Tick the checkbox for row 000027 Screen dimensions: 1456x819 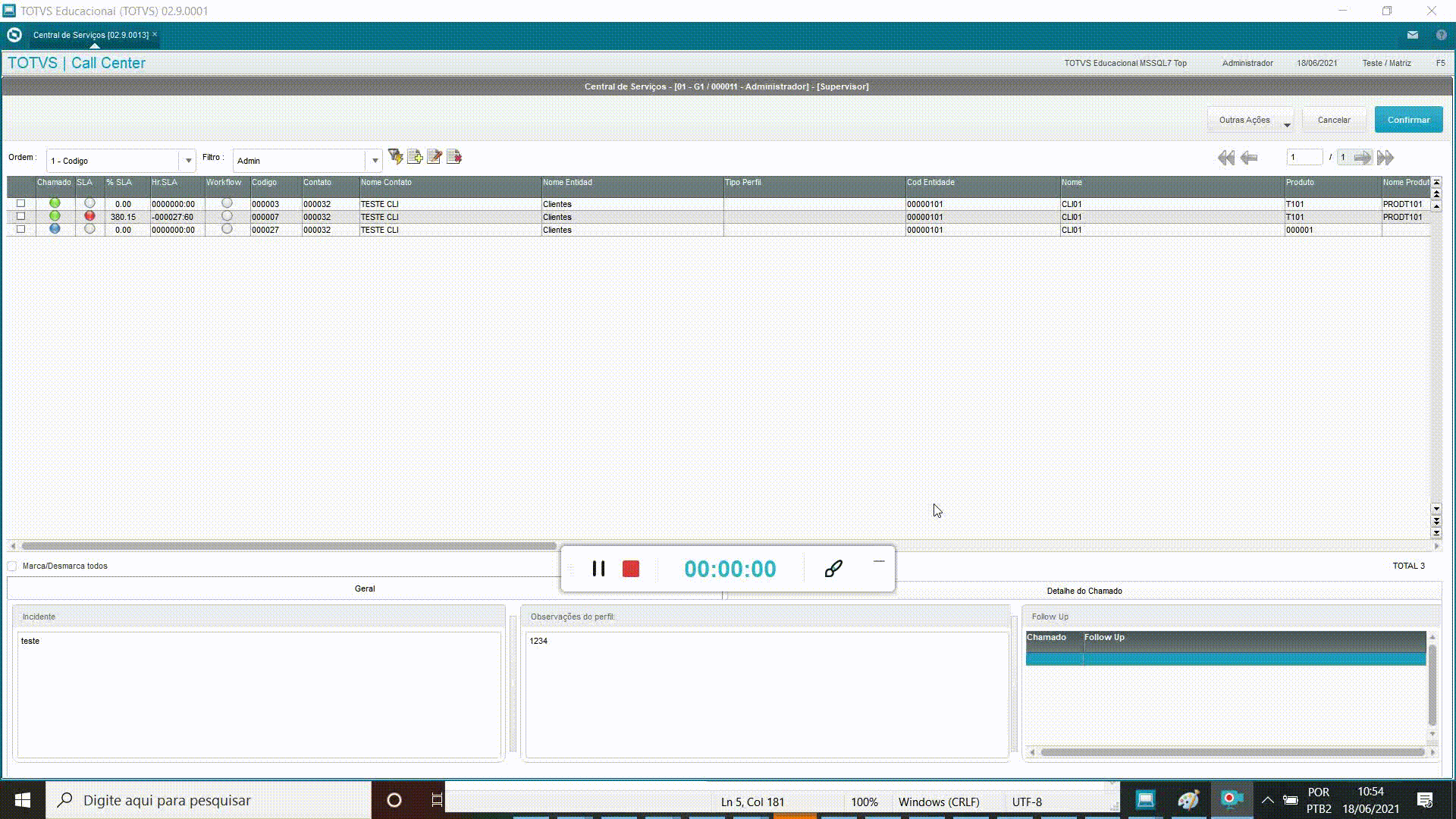click(21, 229)
